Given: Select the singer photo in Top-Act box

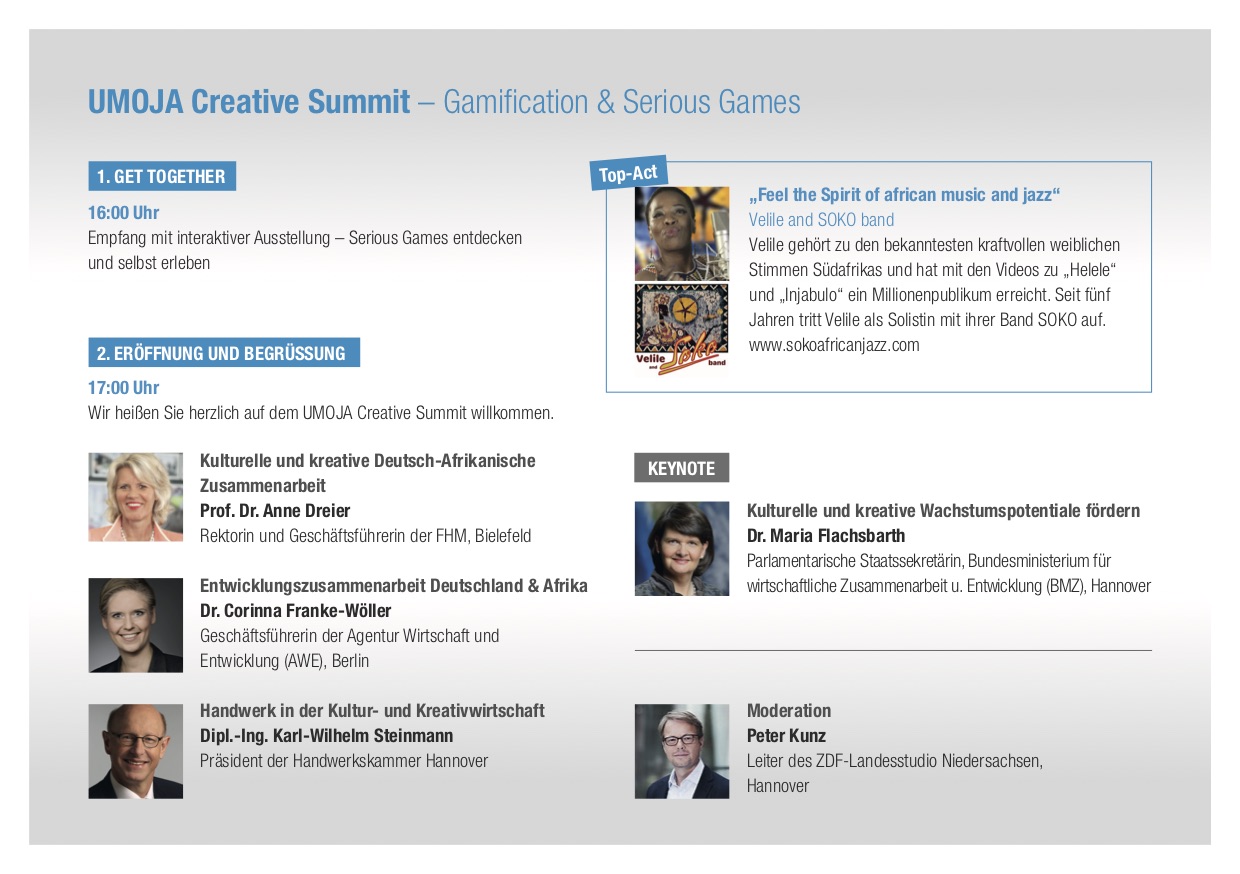Looking at the screenshot, I should tap(682, 232).
